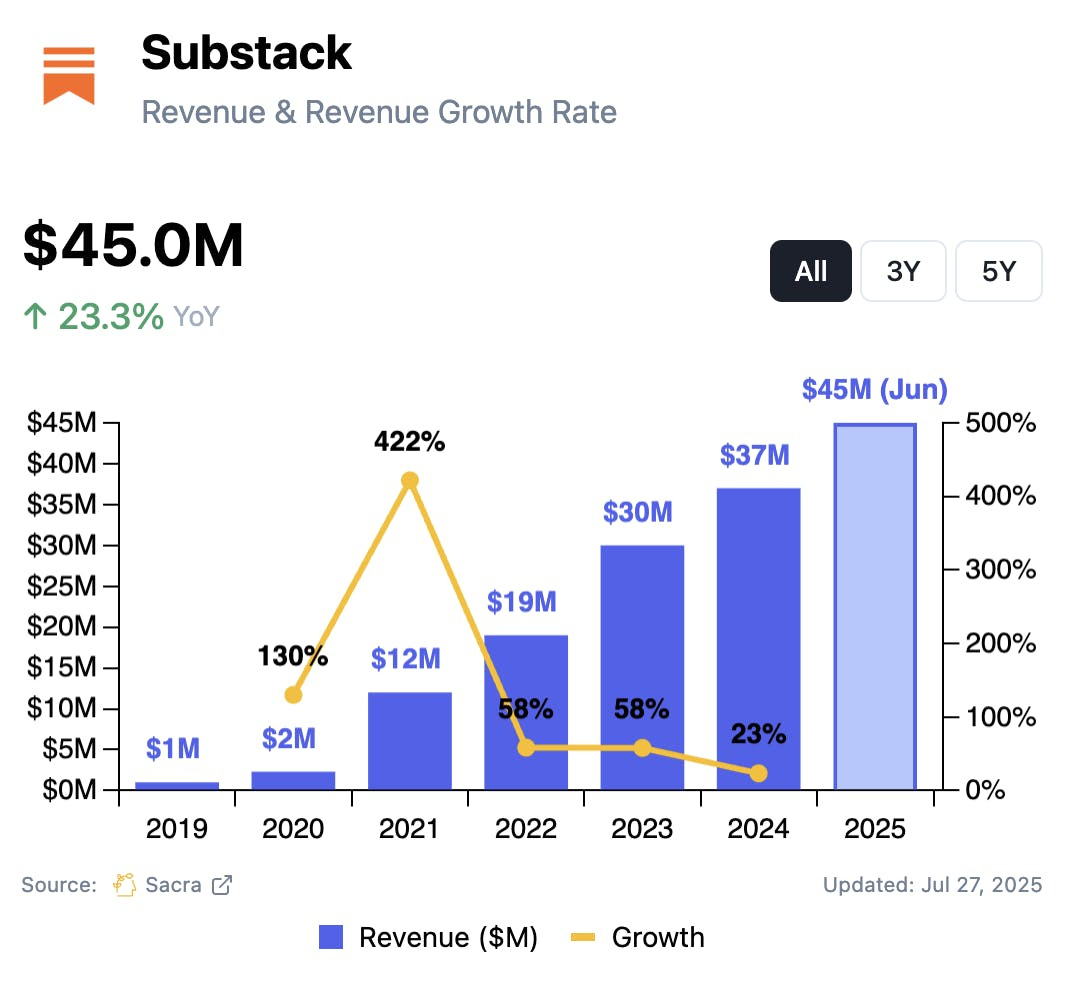Click the Sacra money bag icon
1082x984 pixels.
(x=124, y=884)
